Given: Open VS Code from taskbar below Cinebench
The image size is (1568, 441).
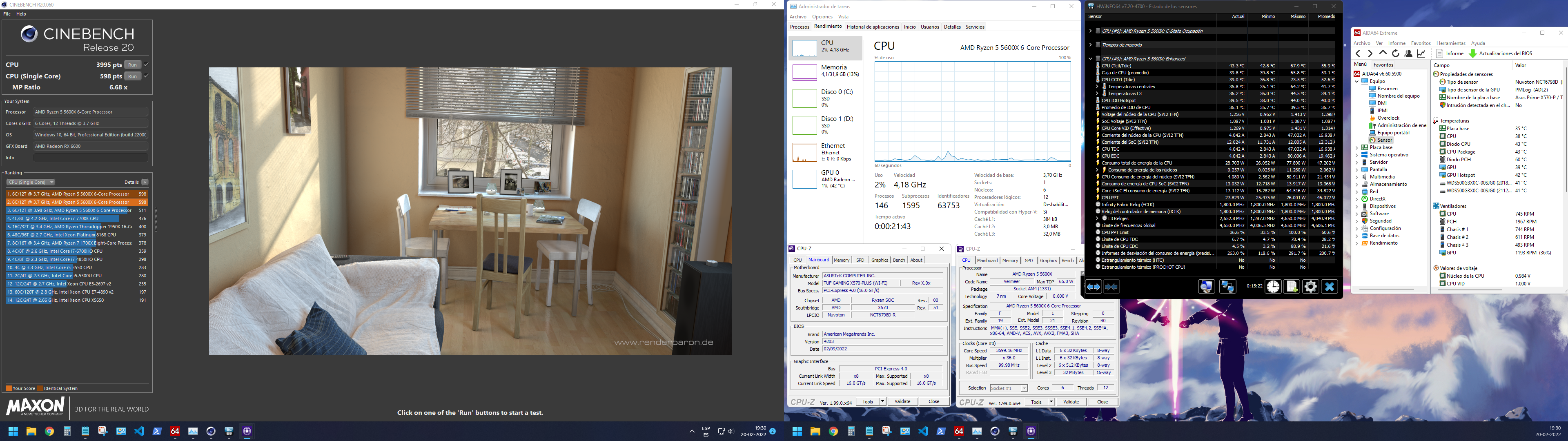Looking at the screenshot, I should click(139, 431).
